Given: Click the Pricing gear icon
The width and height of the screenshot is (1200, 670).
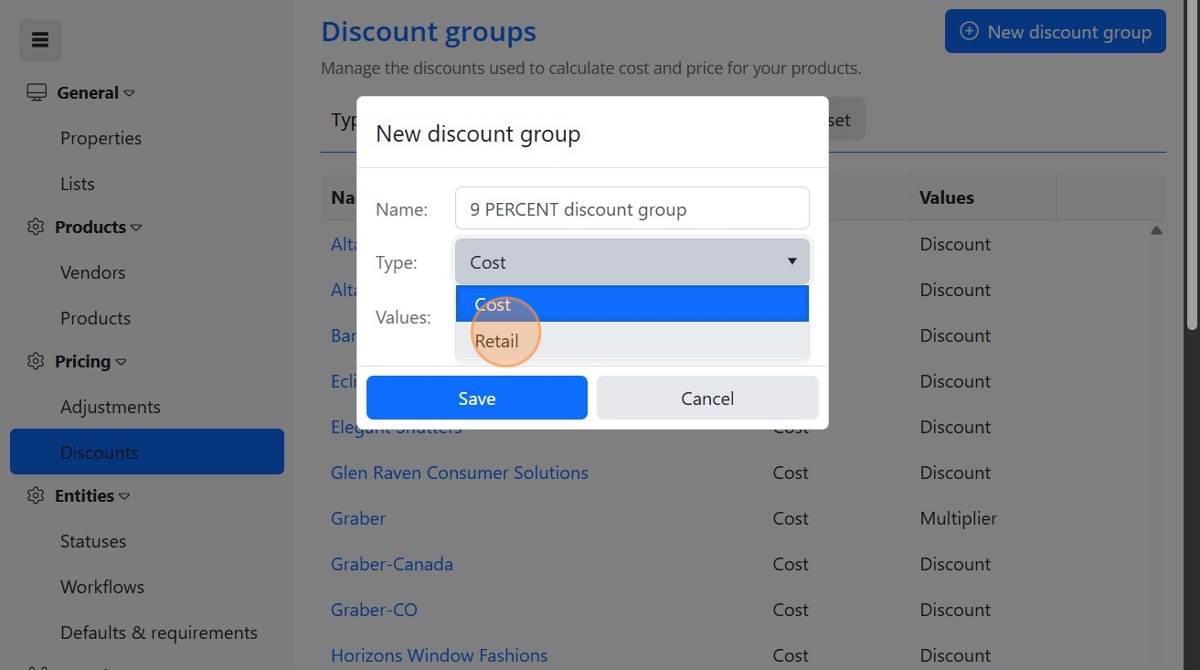Looking at the screenshot, I should click(x=36, y=361).
